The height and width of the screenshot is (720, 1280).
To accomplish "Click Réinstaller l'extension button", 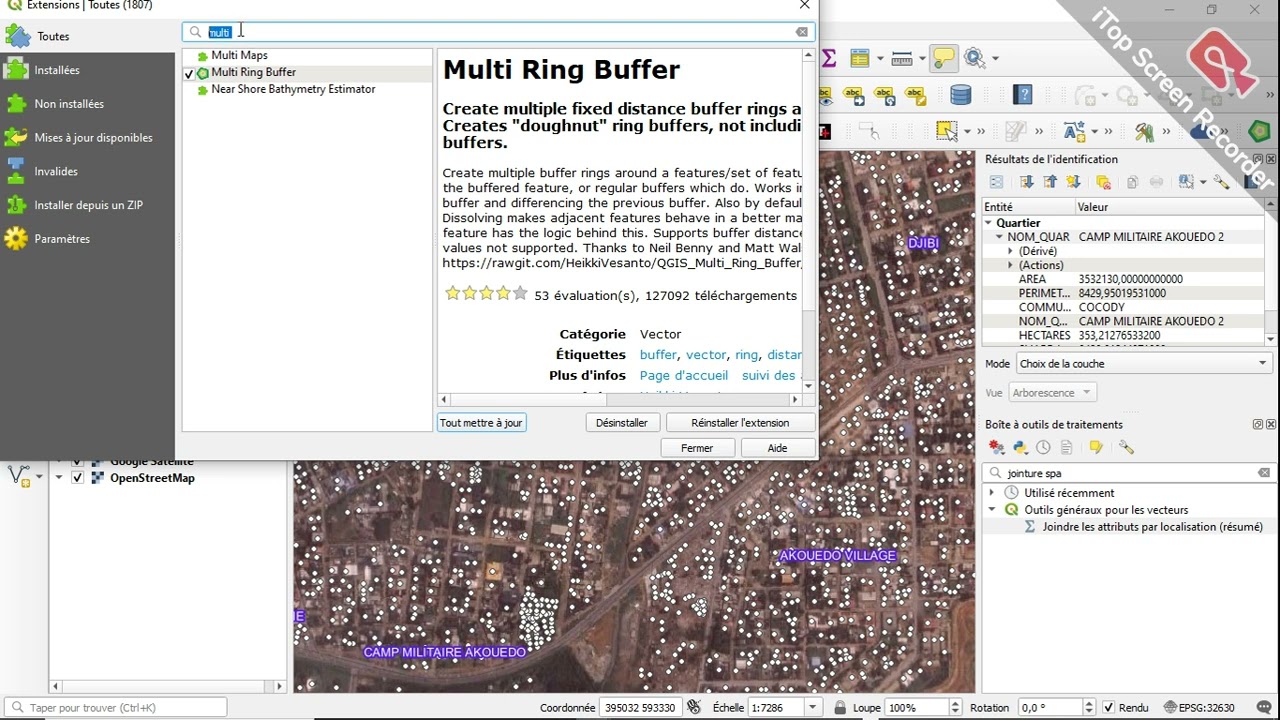I will (x=740, y=423).
